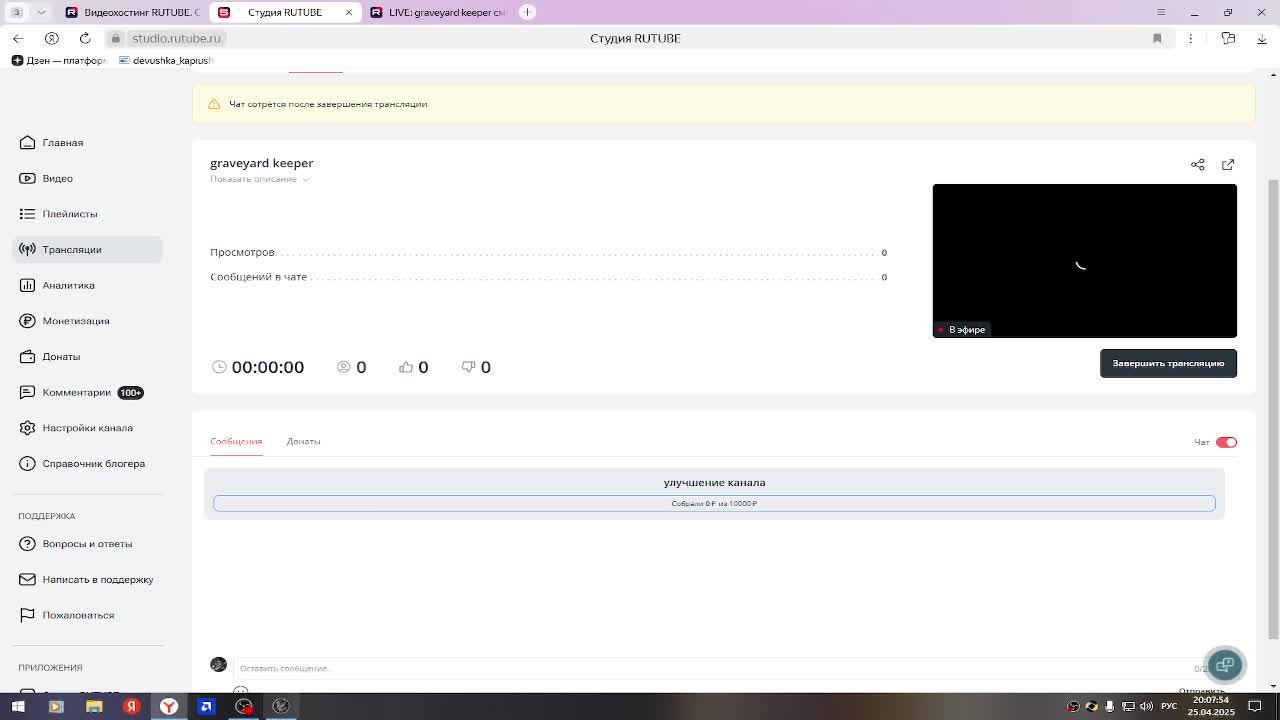This screenshot has width=1280, height=720.
Task: Switch to the Донаты tab in chat
Action: coord(303,441)
